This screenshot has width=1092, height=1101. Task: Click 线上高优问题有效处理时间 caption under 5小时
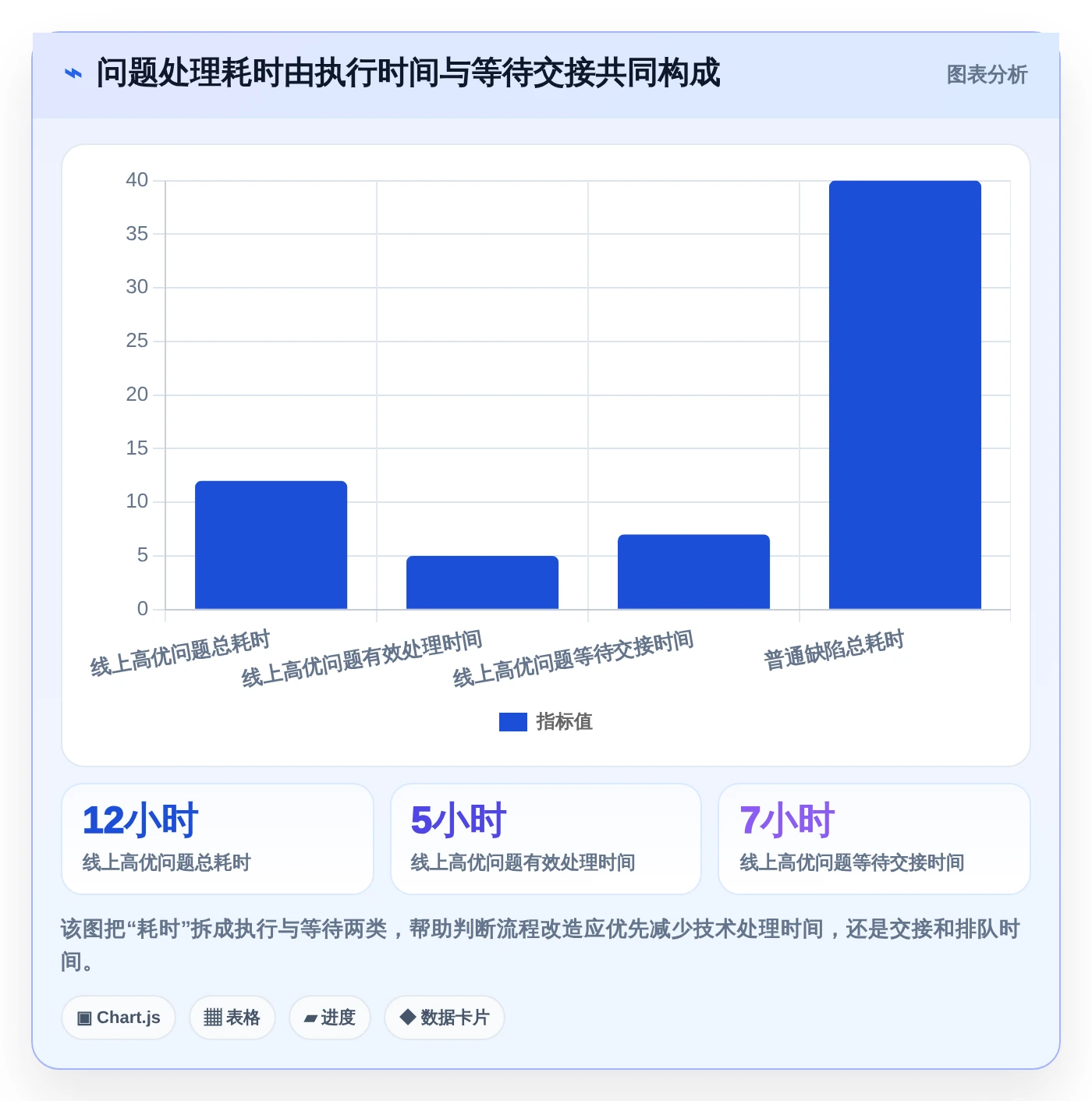523,862
